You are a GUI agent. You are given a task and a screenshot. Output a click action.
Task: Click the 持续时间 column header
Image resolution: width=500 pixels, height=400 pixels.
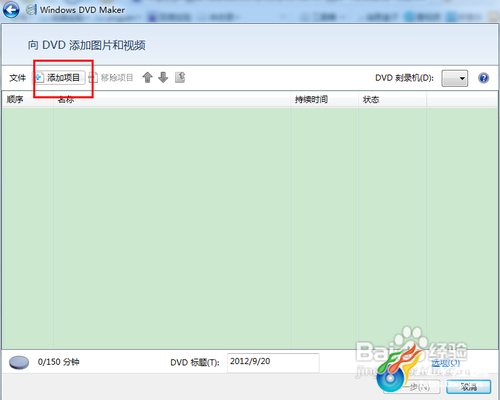click(x=324, y=99)
